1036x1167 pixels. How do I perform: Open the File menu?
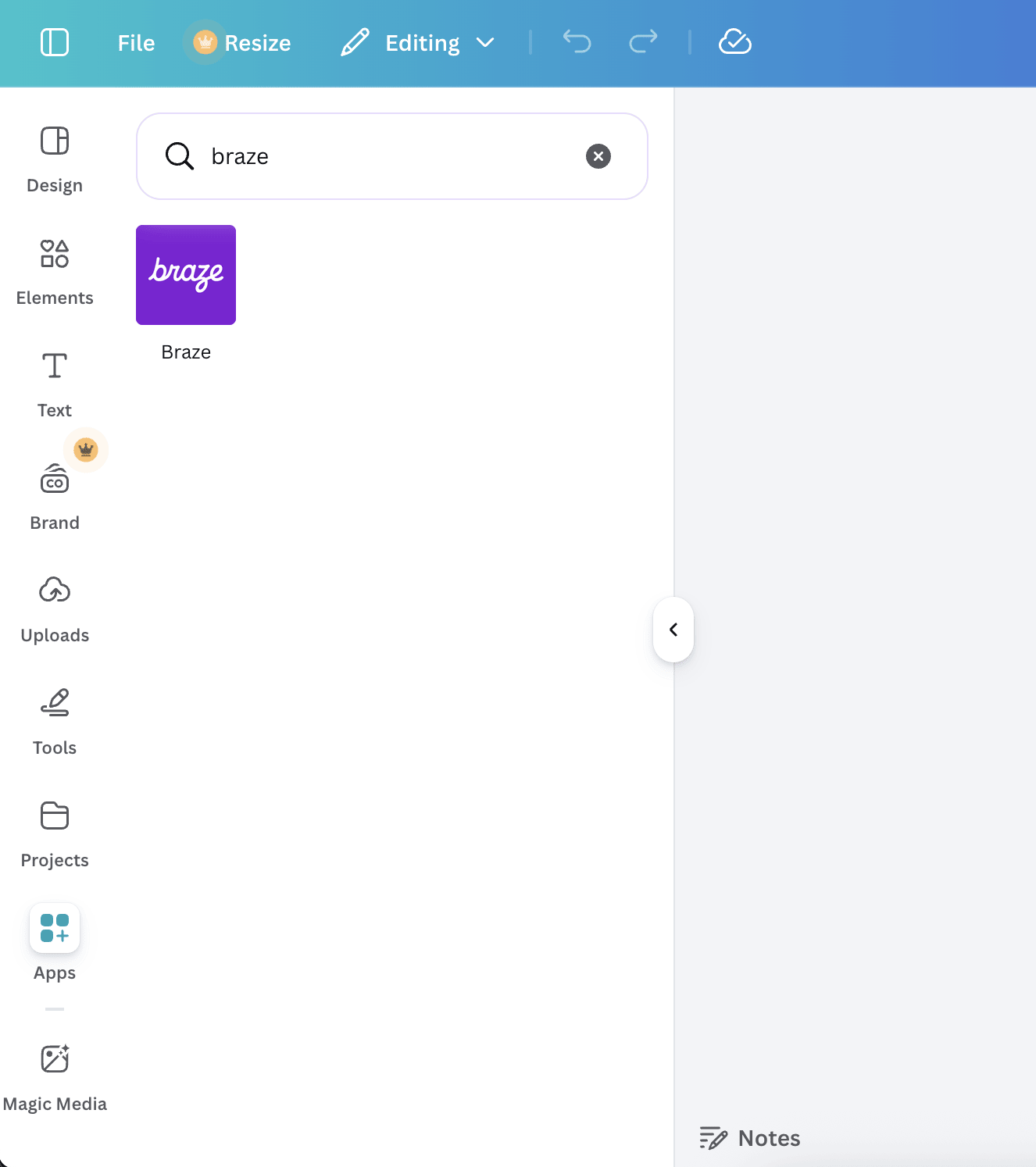[x=135, y=43]
